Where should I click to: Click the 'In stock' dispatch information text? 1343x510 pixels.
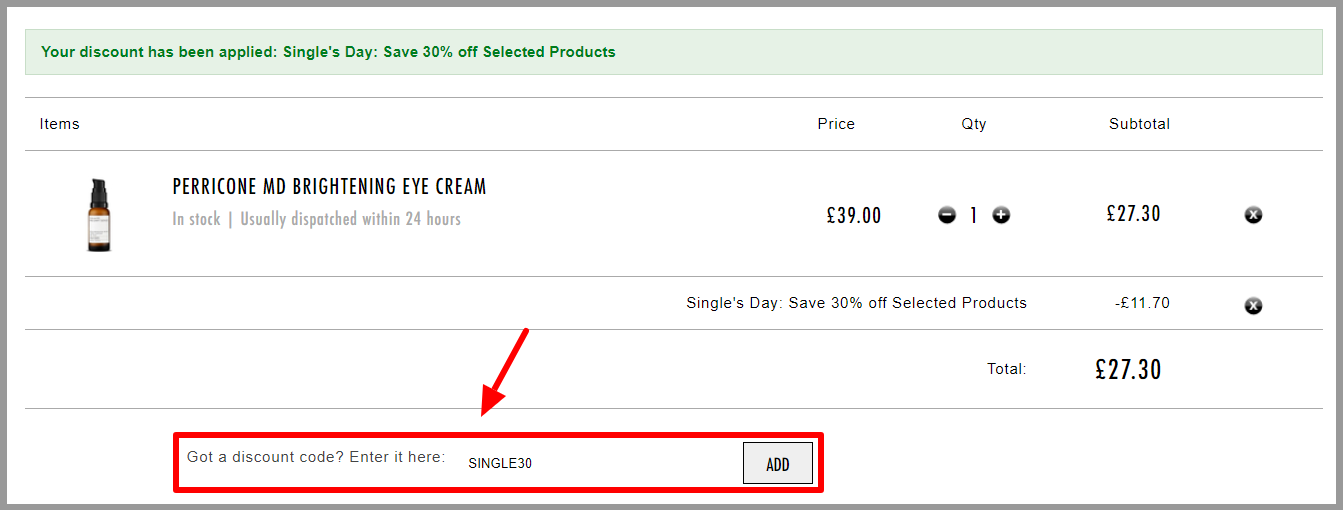click(316, 219)
